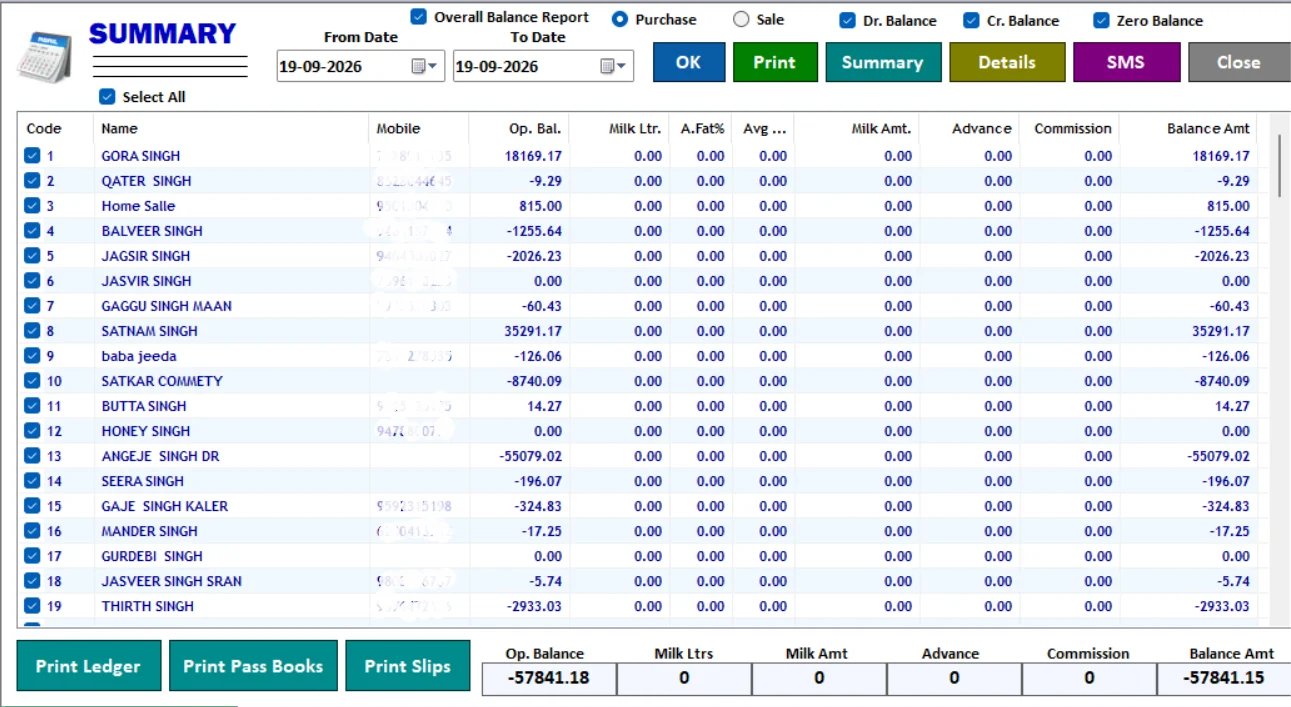
Task: Uncheck row checkbox for GORA SINGH
Action: click(x=32, y=156)
